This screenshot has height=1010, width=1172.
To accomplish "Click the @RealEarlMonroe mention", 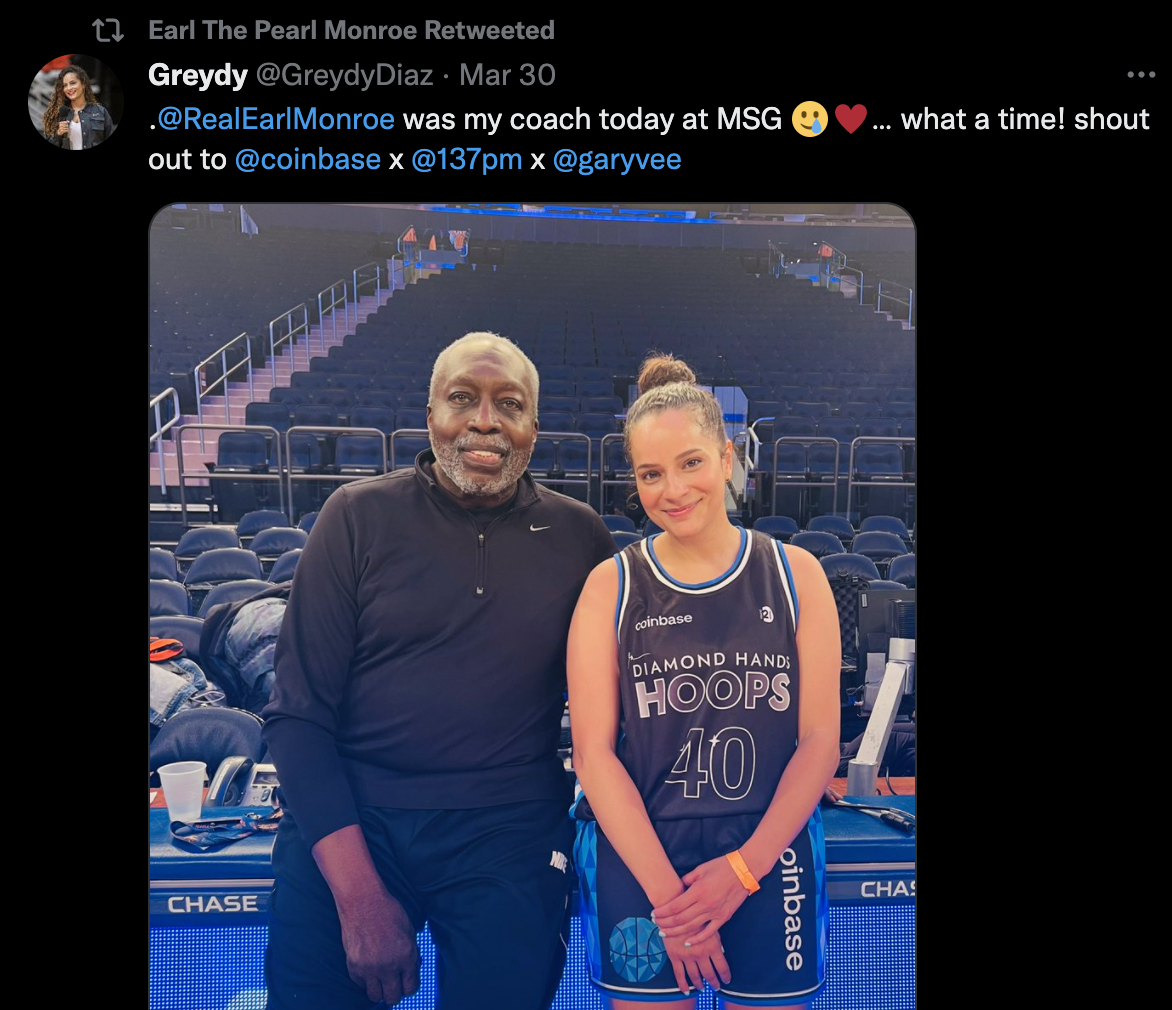I will (276, 119).
